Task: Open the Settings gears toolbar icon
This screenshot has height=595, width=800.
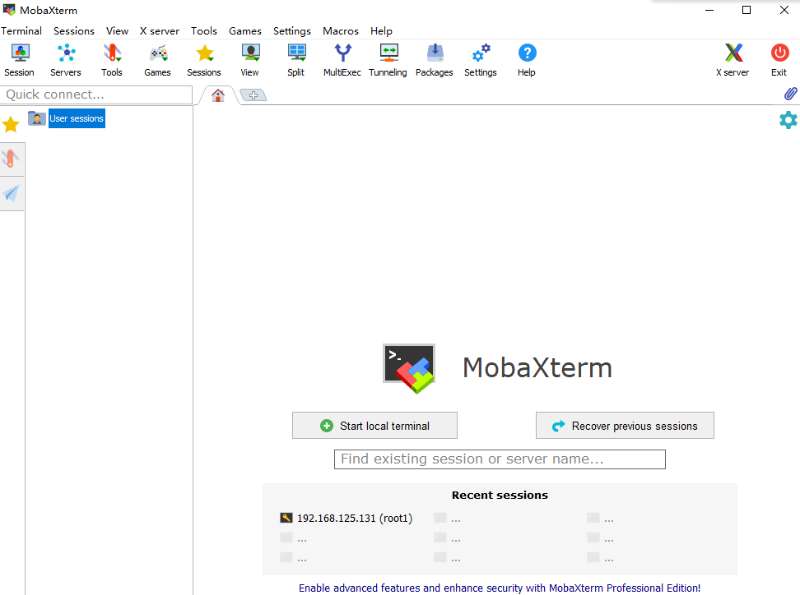Action: (x=481, y=60)
